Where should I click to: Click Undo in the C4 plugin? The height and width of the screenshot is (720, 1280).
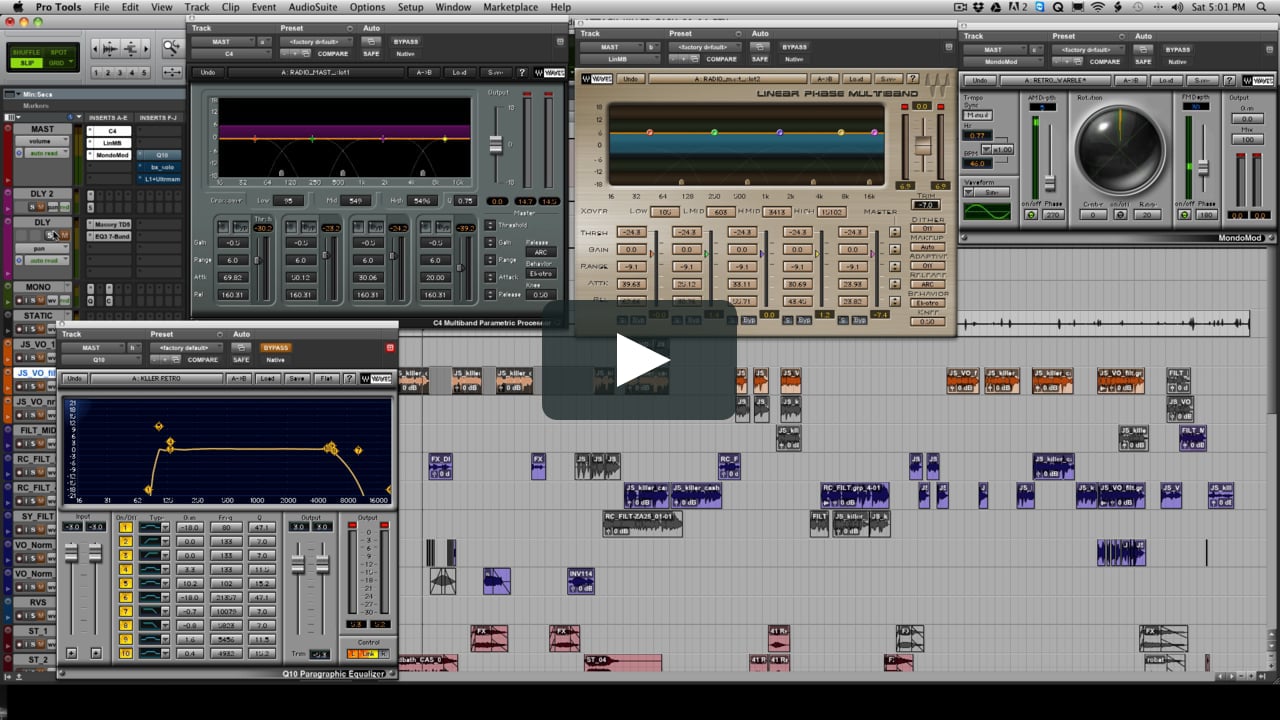click(208, 72)
